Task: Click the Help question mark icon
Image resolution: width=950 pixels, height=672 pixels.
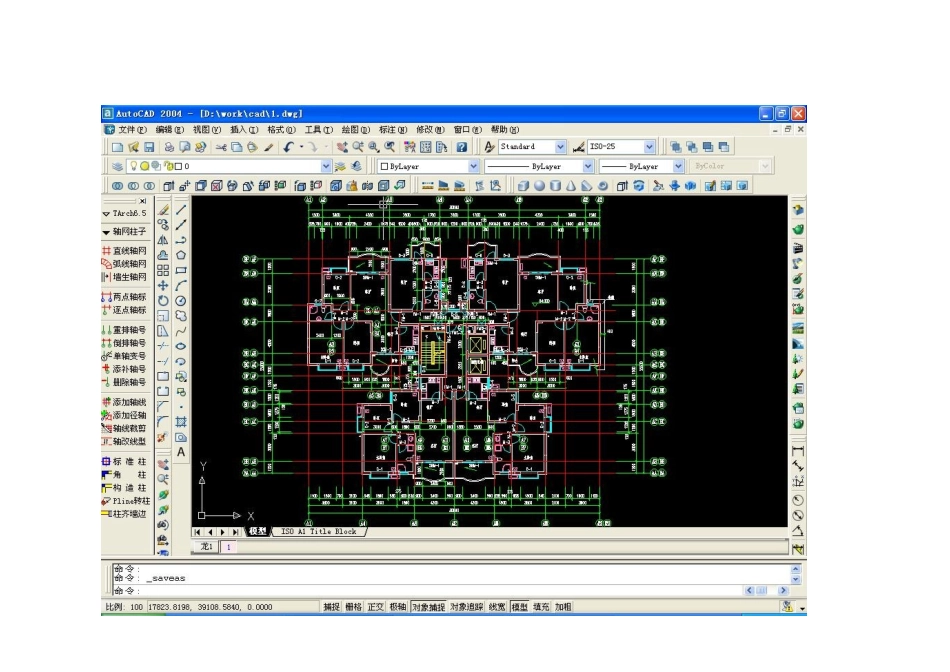Action: pos(462,147)
